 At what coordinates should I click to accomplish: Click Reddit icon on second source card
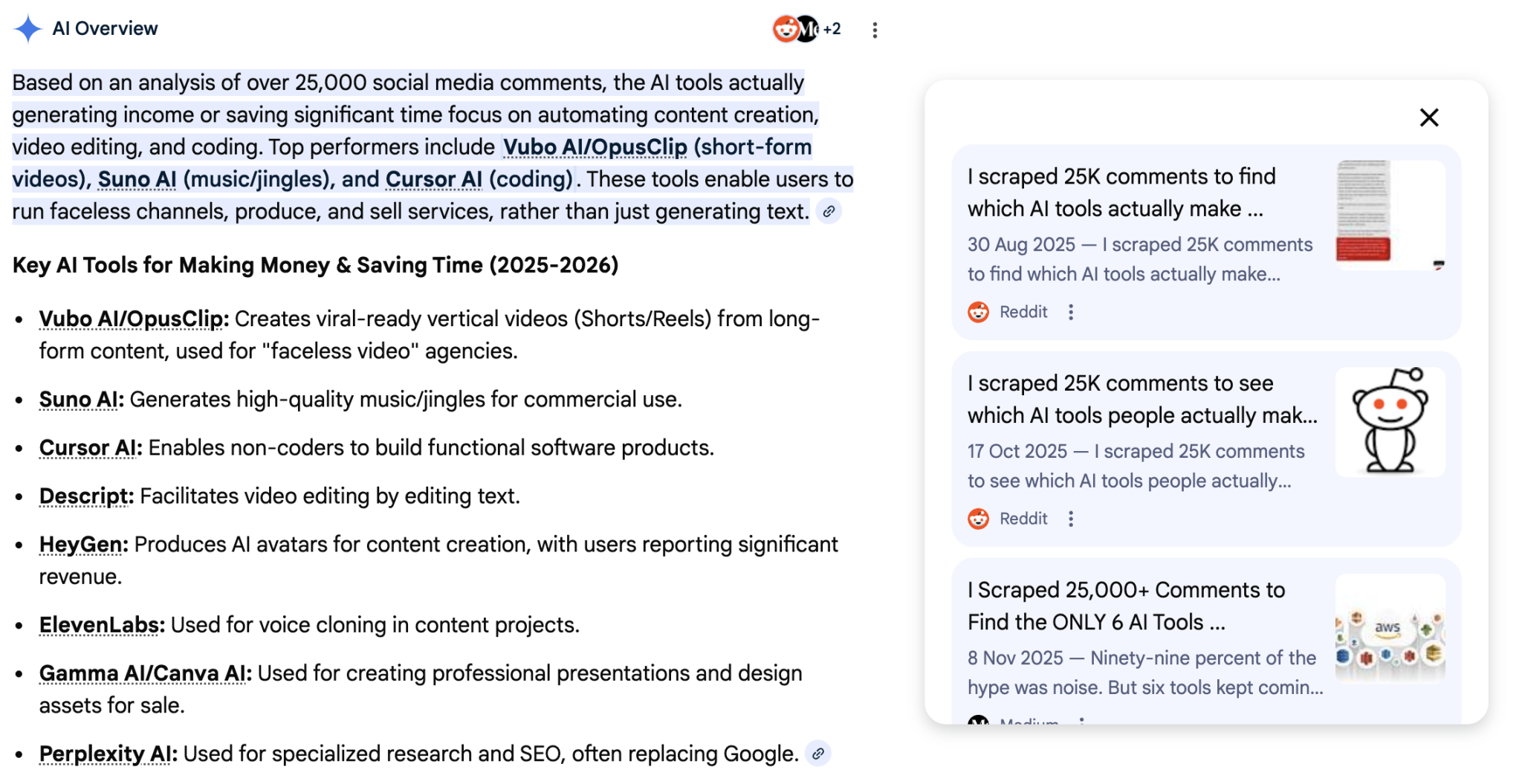(978, 519)
